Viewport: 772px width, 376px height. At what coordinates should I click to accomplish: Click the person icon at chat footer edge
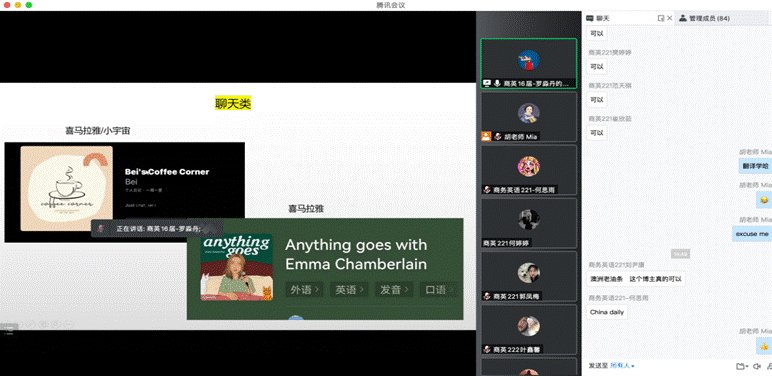pyautogui.click(x=769, y=366)
